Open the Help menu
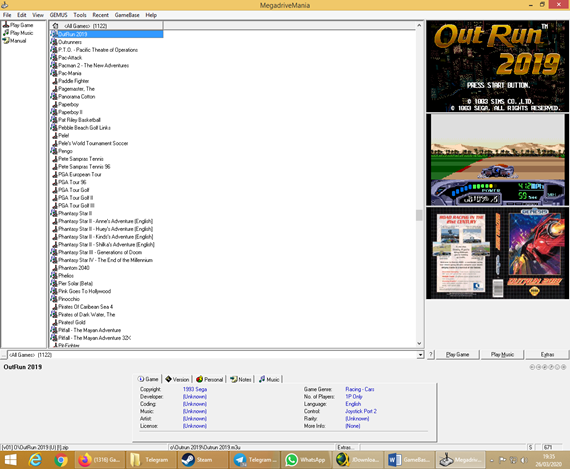Image resolution: width=570 pixels, height=469 pixels. pos(151,15)
